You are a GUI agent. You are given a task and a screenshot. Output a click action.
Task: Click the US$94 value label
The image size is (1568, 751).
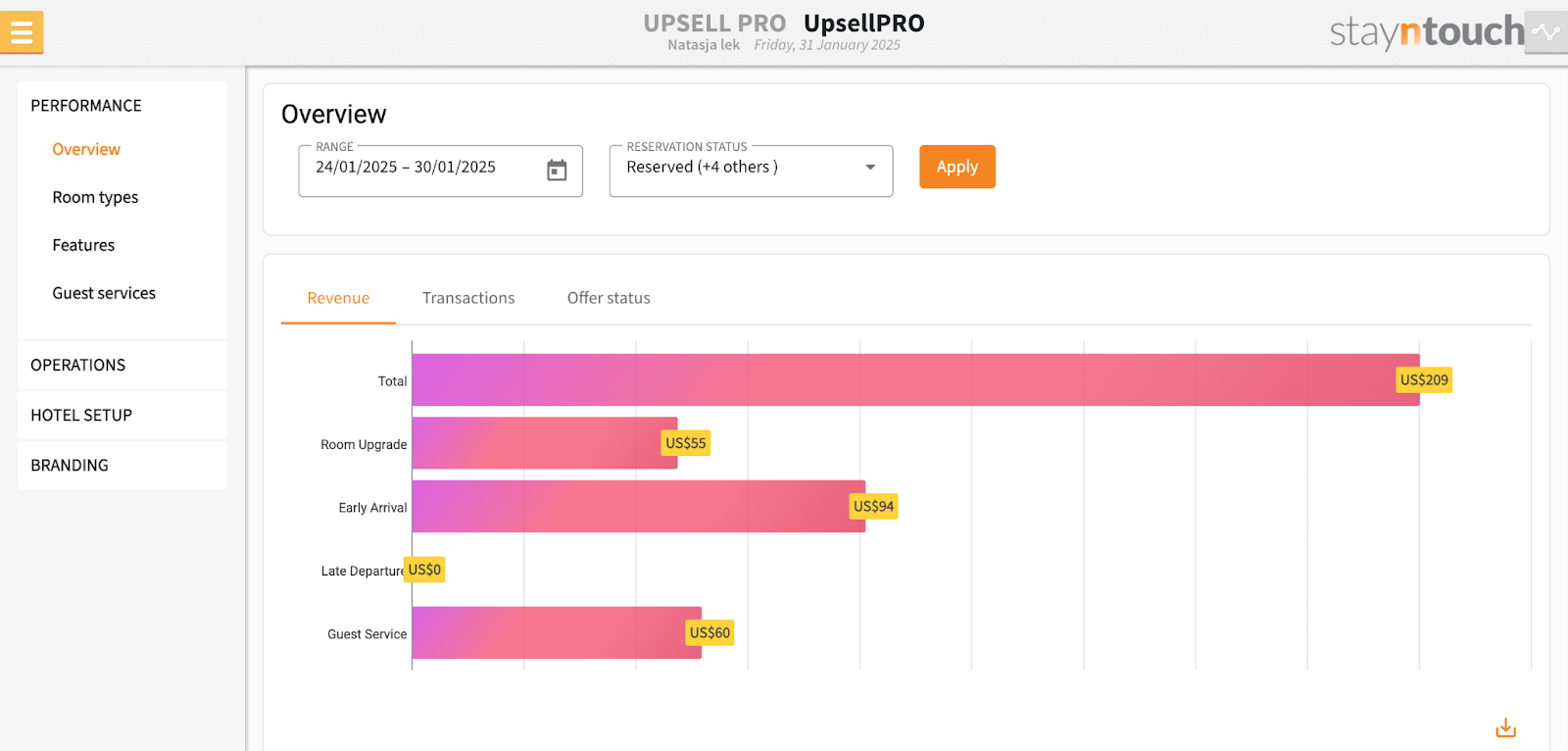[x=873, y=507]
